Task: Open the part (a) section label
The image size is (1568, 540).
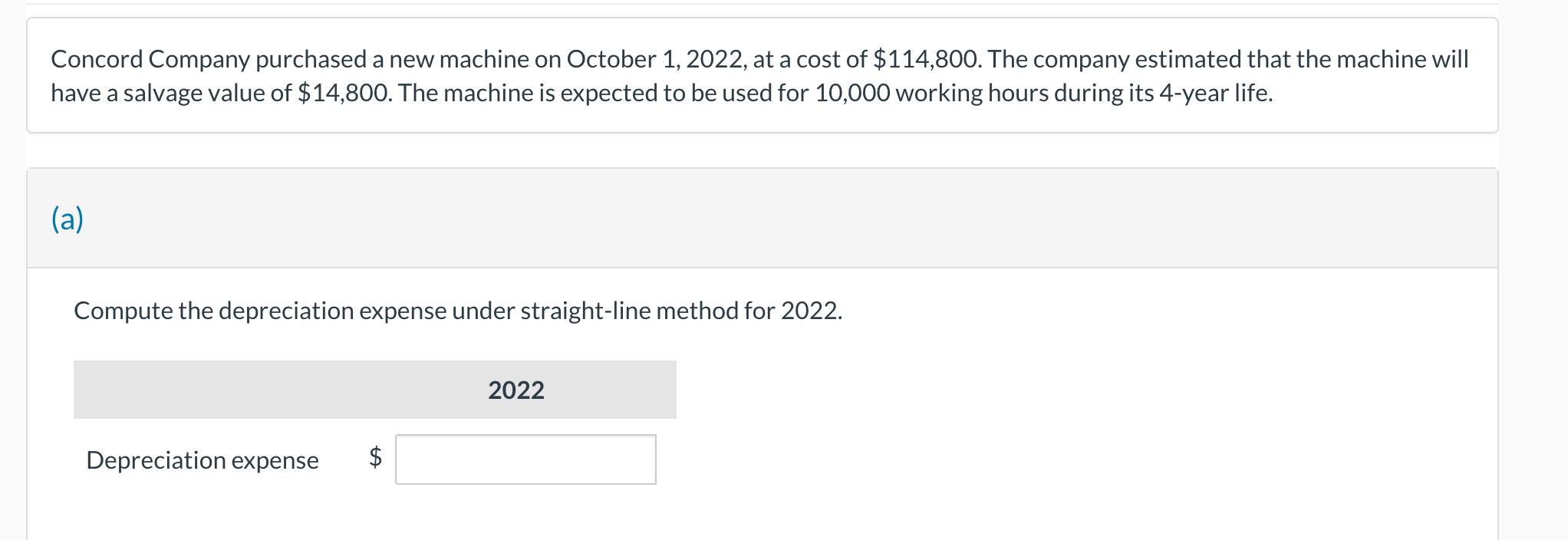Action: click(68, 219)
